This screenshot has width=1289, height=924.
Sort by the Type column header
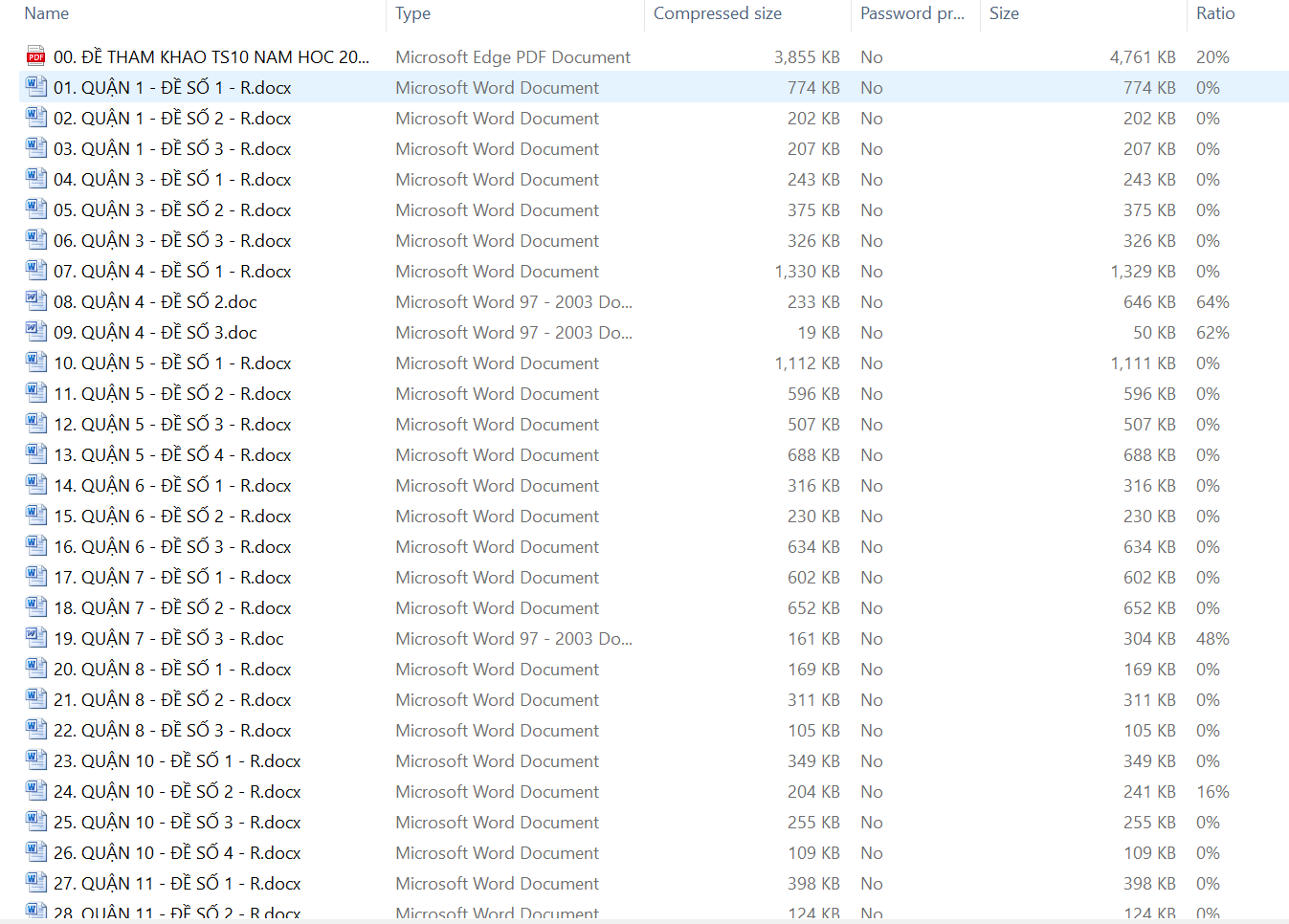pos(412,13)
